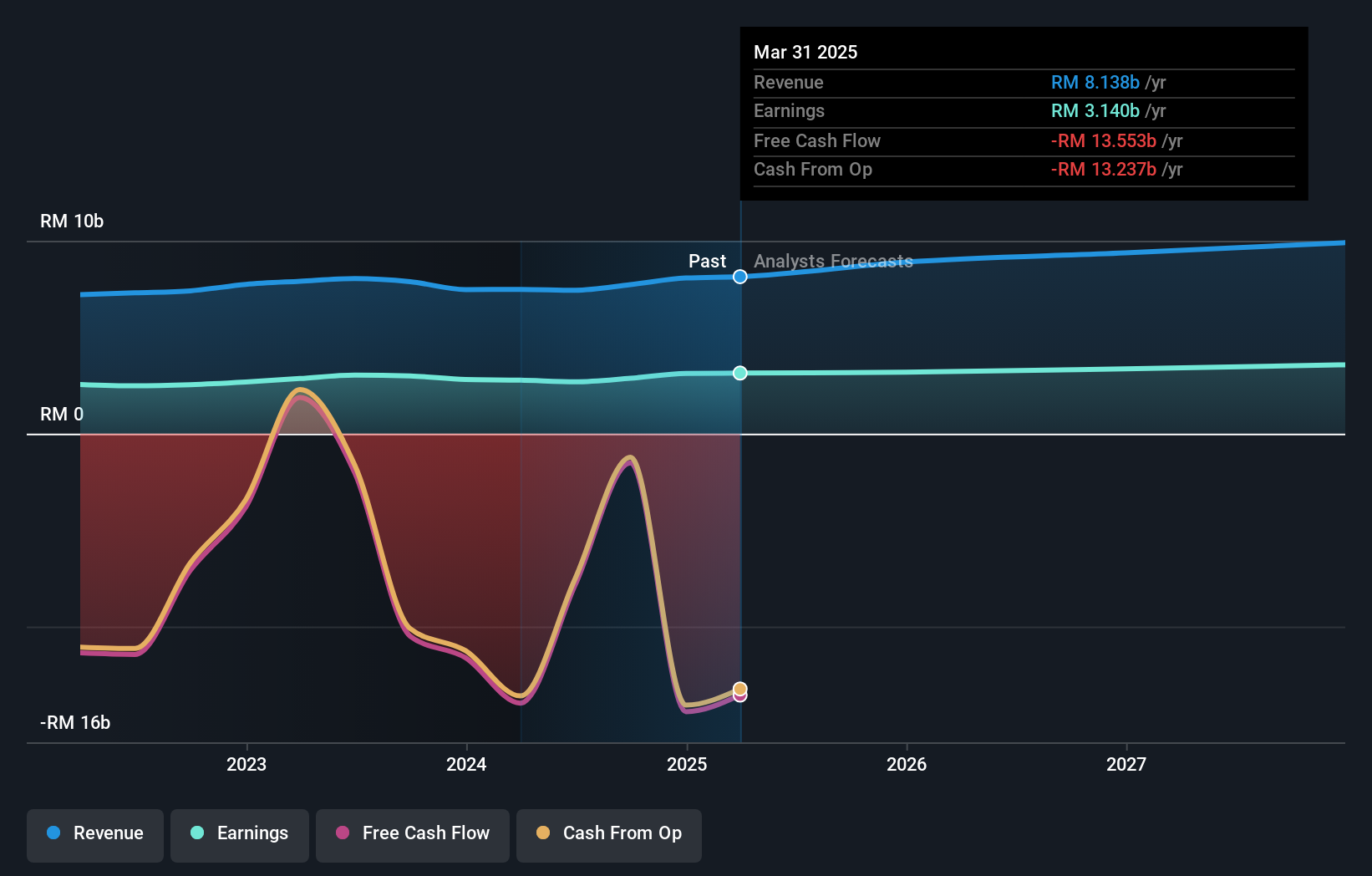Click the orange Cash From Op data point marker

pyautogui.click(x=740, y=689)
